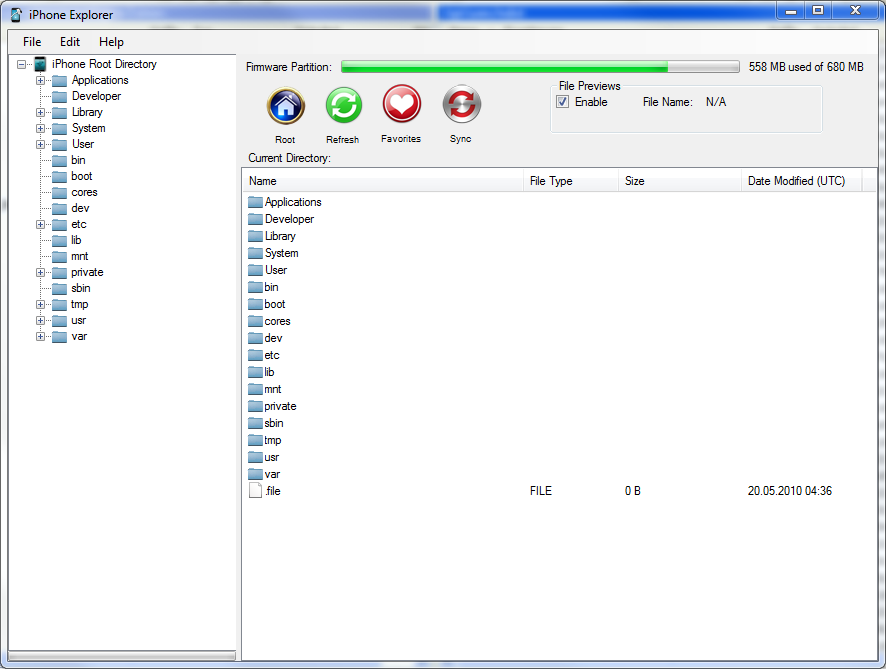886x669 pixels.
Task: Select iPhone Root Directory label in tree
Action: tap(105, 64)
